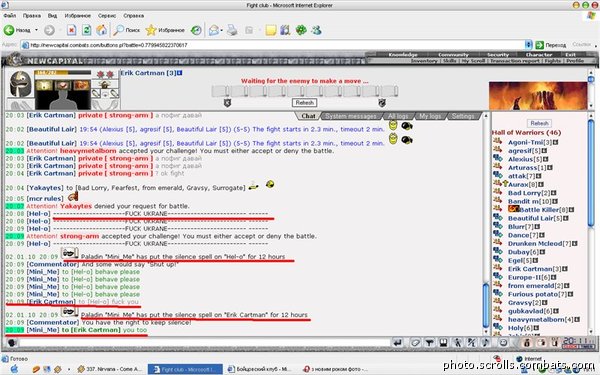
Task: Open the Settings tab
Action: 463,116
